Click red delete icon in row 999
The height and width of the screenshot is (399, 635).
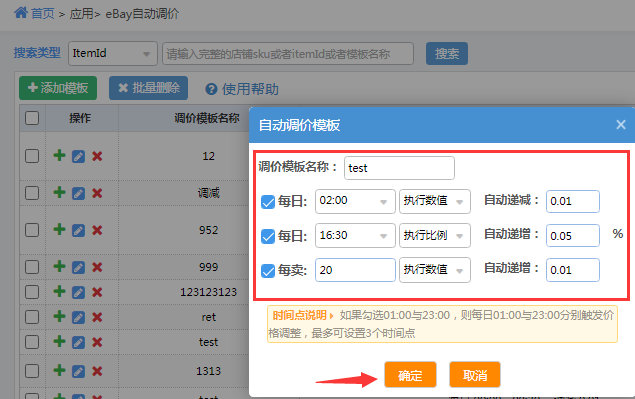coord(97,267)
